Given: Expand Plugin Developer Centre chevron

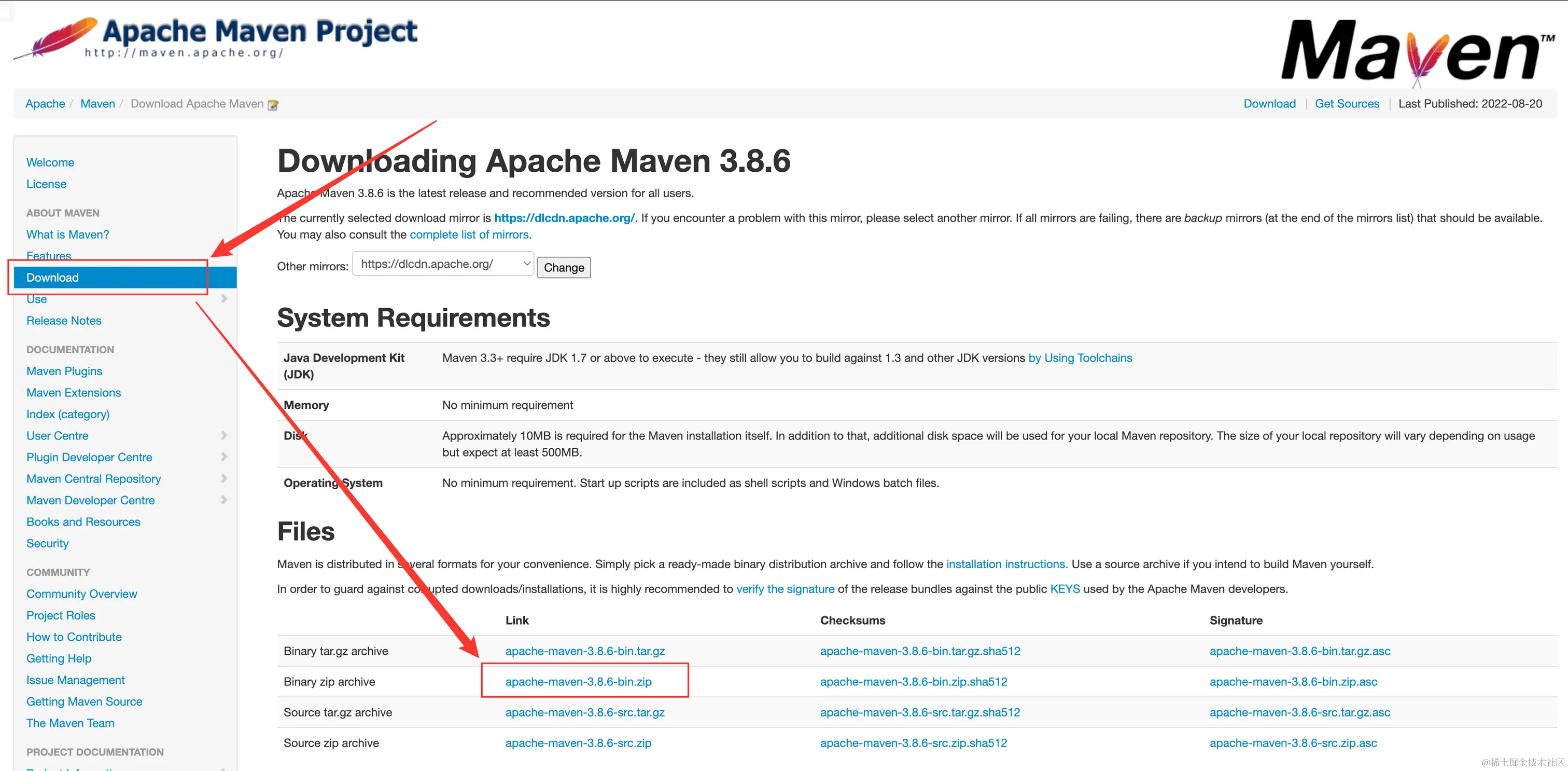Looking at the screenshot, I should coord(224,457).
